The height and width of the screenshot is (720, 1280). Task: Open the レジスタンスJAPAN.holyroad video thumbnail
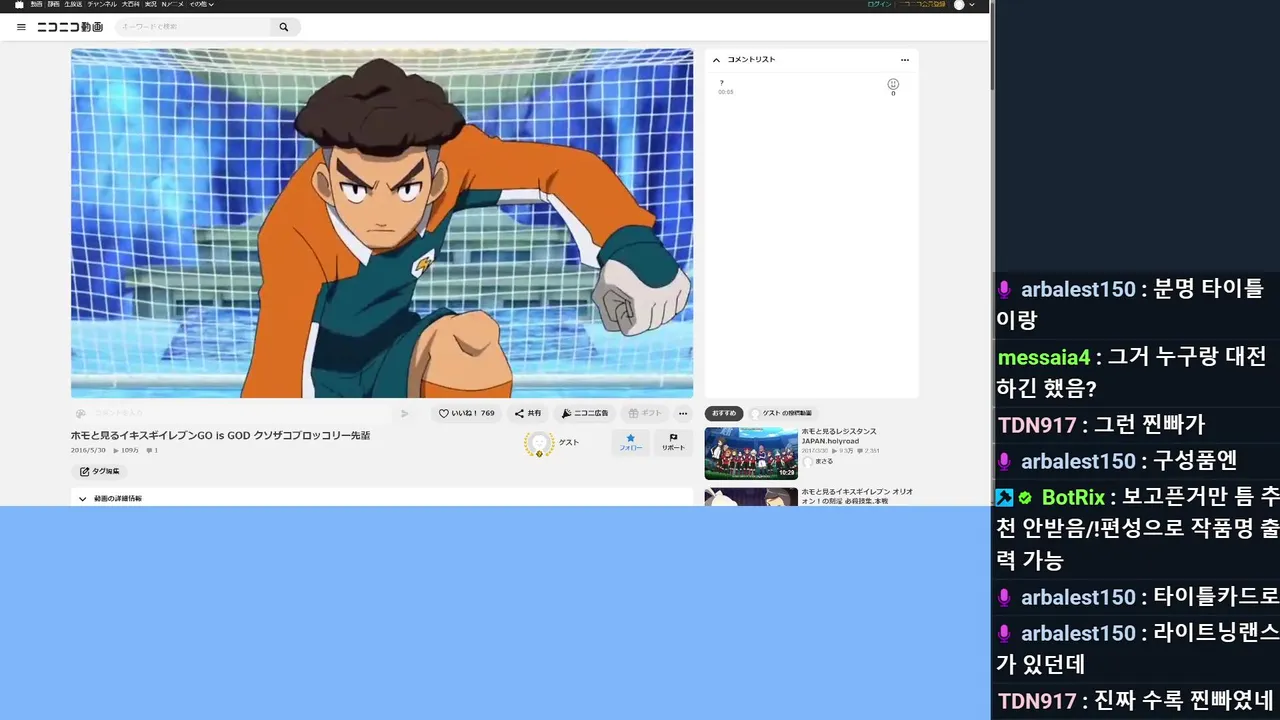click(x=751, y=454)
